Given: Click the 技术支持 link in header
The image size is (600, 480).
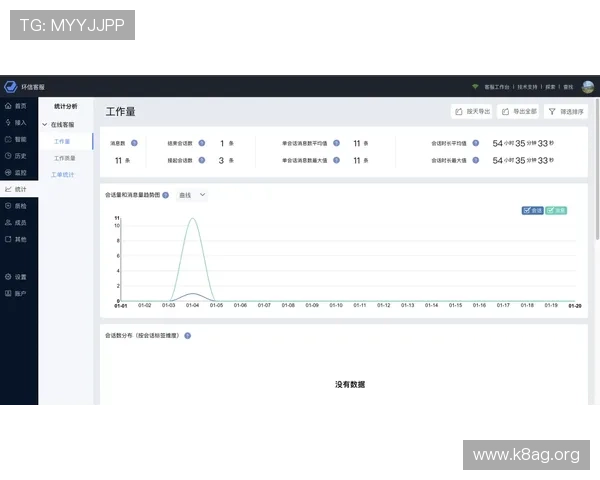Looking at the screenshot, I should pyautogui.click(x=528, y=88).
